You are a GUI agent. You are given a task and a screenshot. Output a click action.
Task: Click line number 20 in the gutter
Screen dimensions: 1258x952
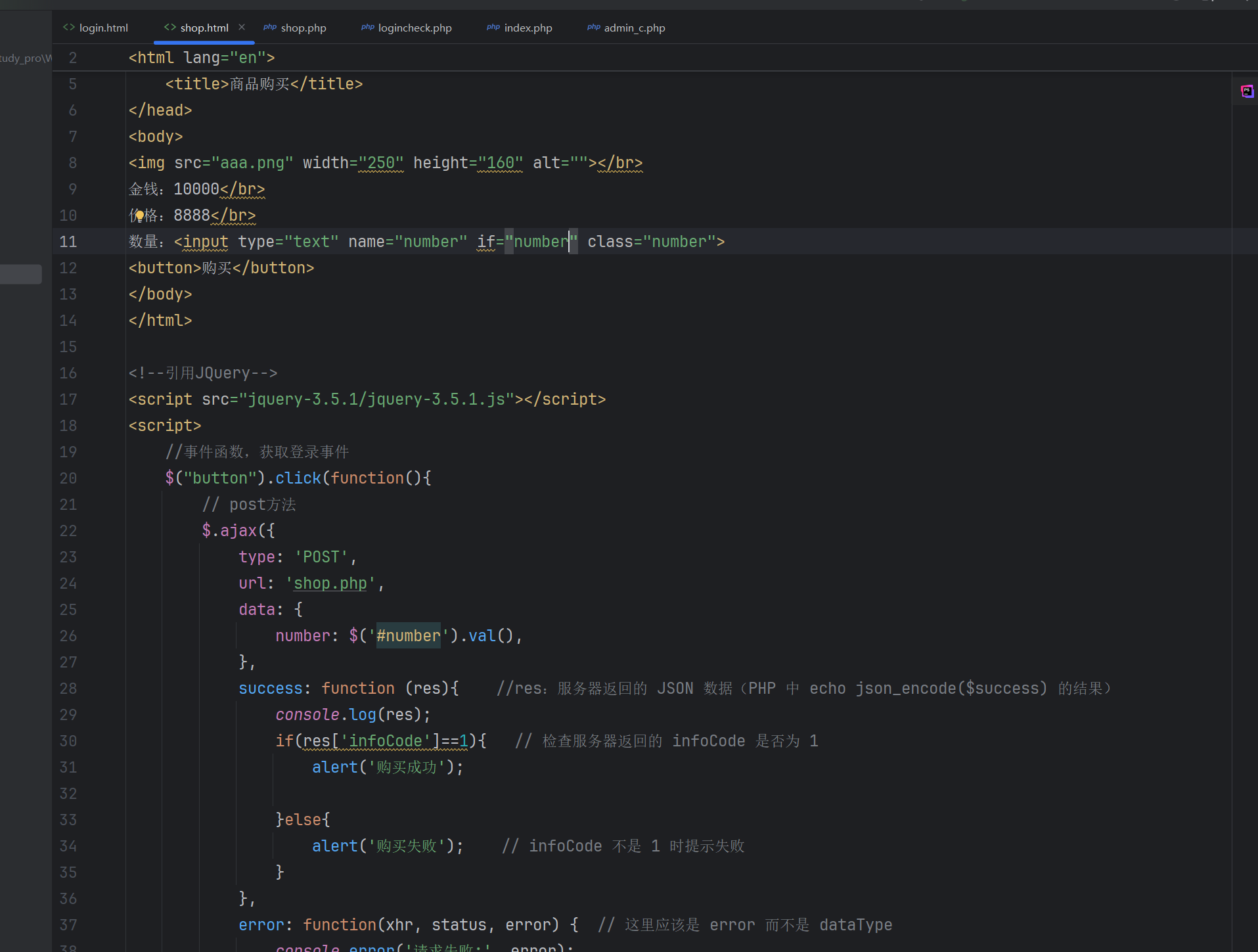[x=68, y=478]
